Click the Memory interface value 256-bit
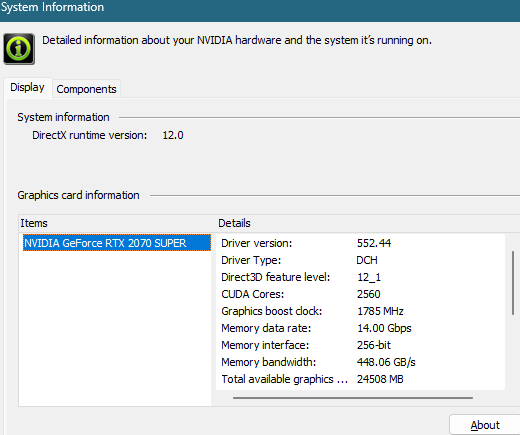520x435 pixels. (x=374, y=345)
